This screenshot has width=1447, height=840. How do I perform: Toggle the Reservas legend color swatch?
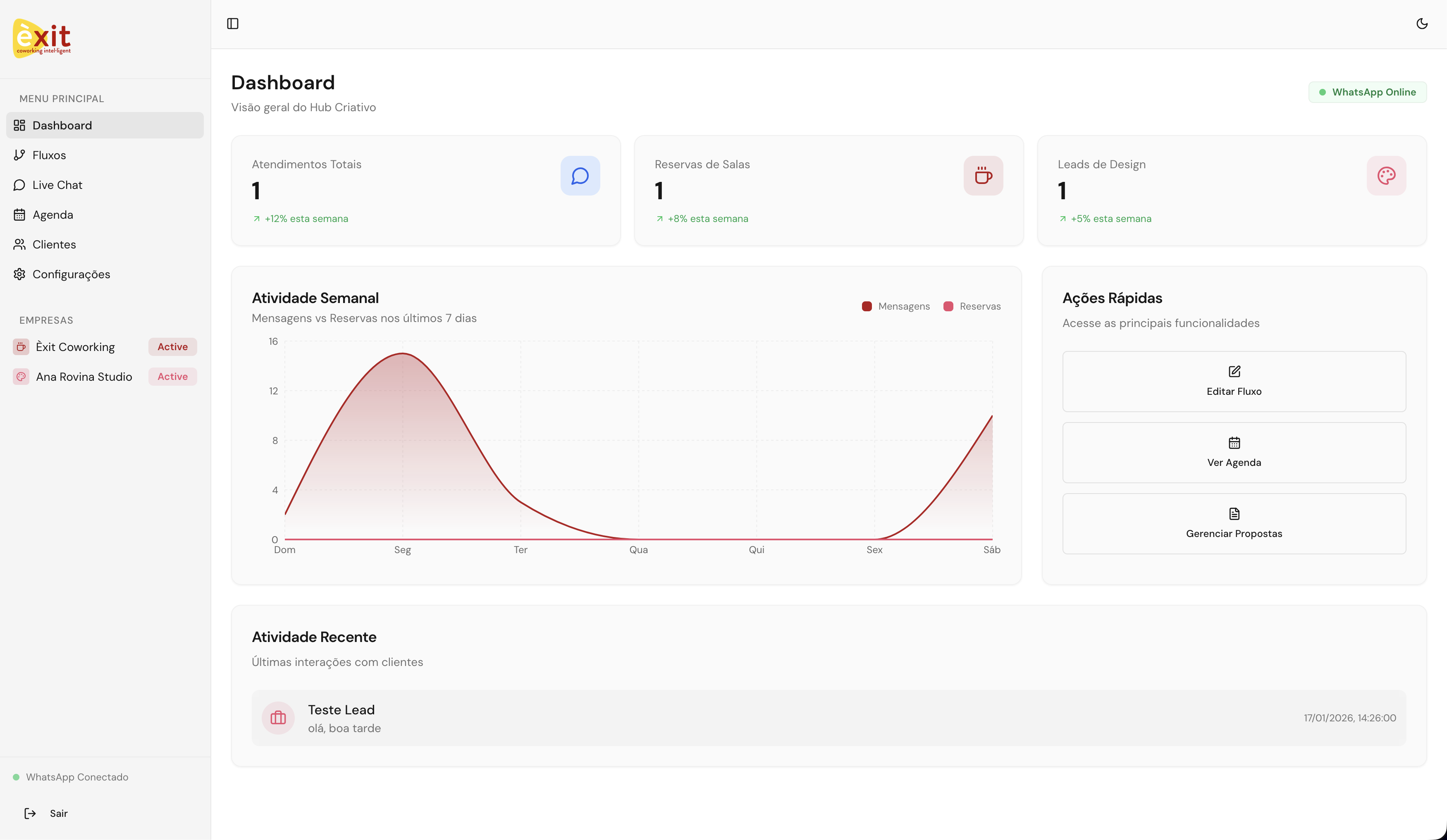(x=948, y=307)
